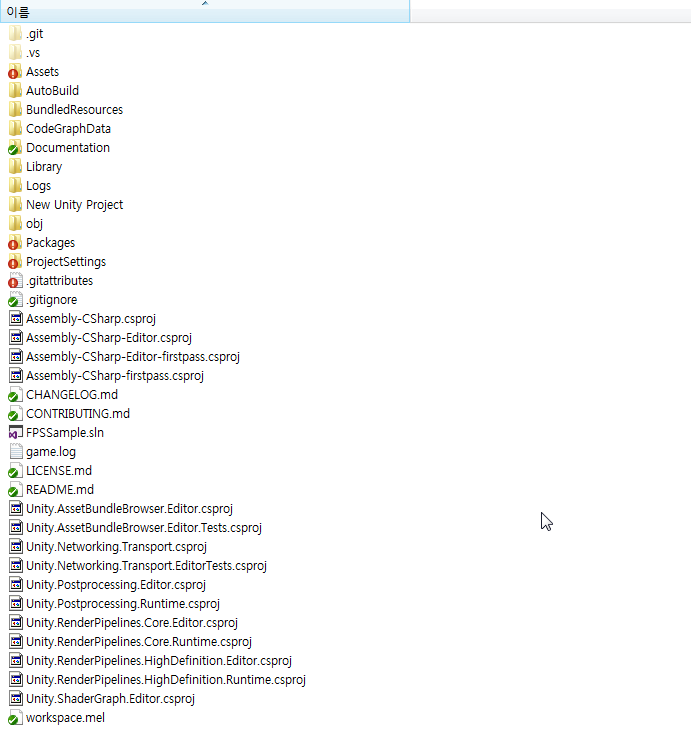Click the ProjectSettings folder icon
Screen dimensions: 691x736
(15, 261)
